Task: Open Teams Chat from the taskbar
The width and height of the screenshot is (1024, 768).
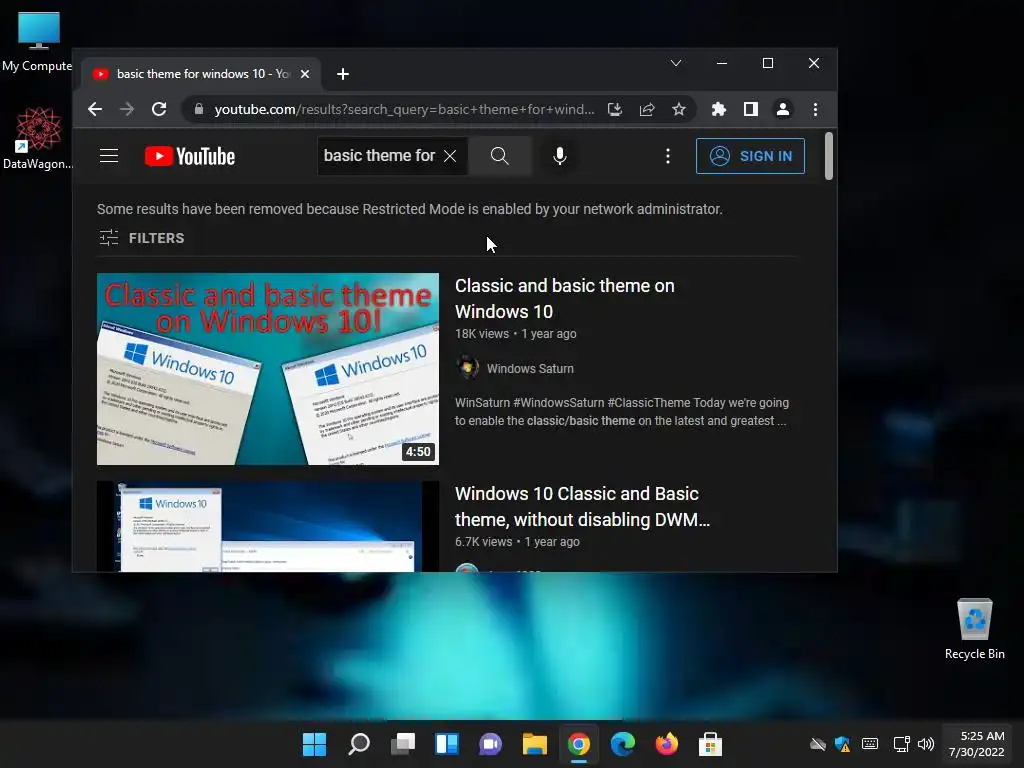Action: 490,744
